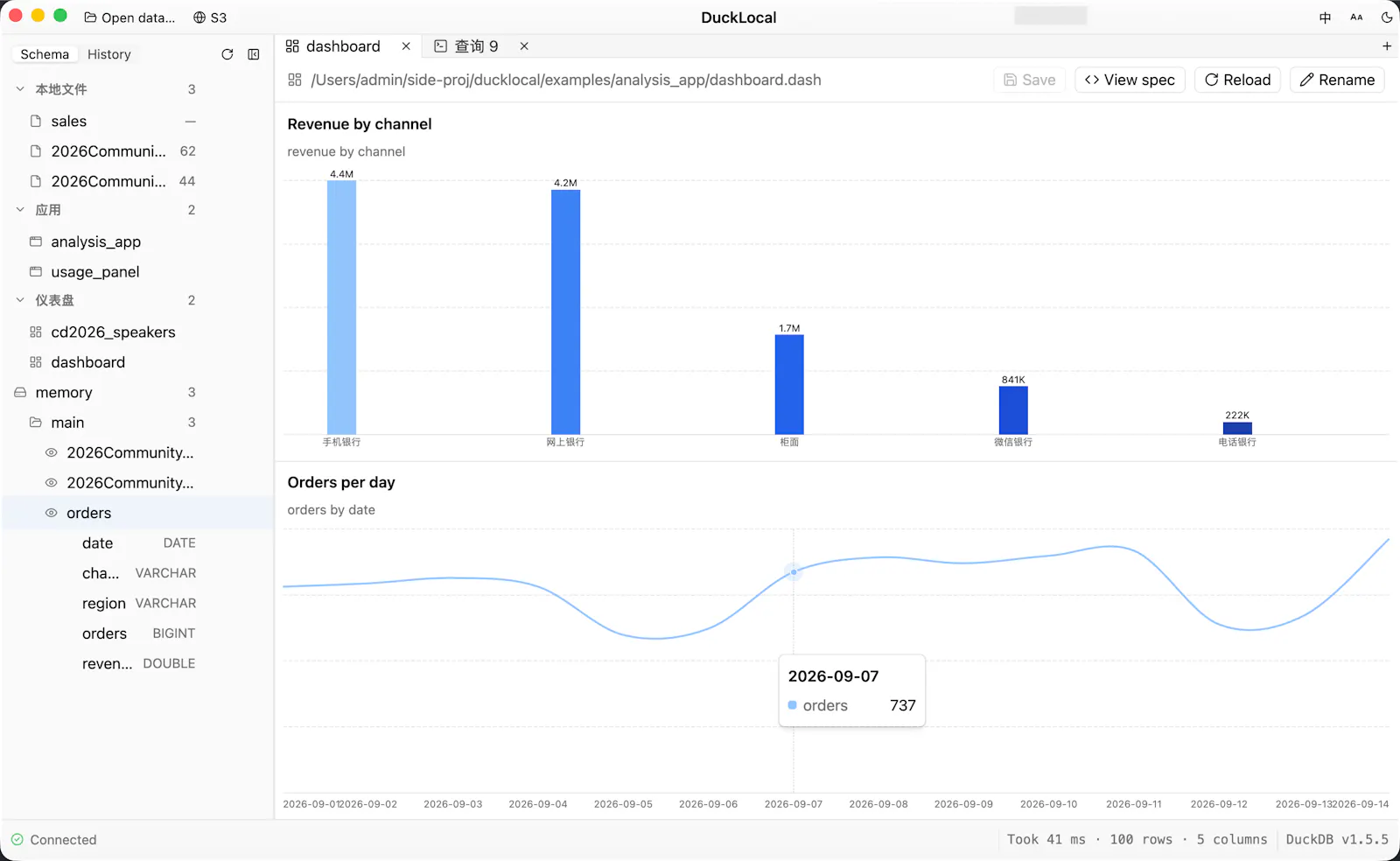Open the 查询 9 query tab
The height and width of the screenshot is (861, 1400).
pyautogui.click(x=476, y=46)
